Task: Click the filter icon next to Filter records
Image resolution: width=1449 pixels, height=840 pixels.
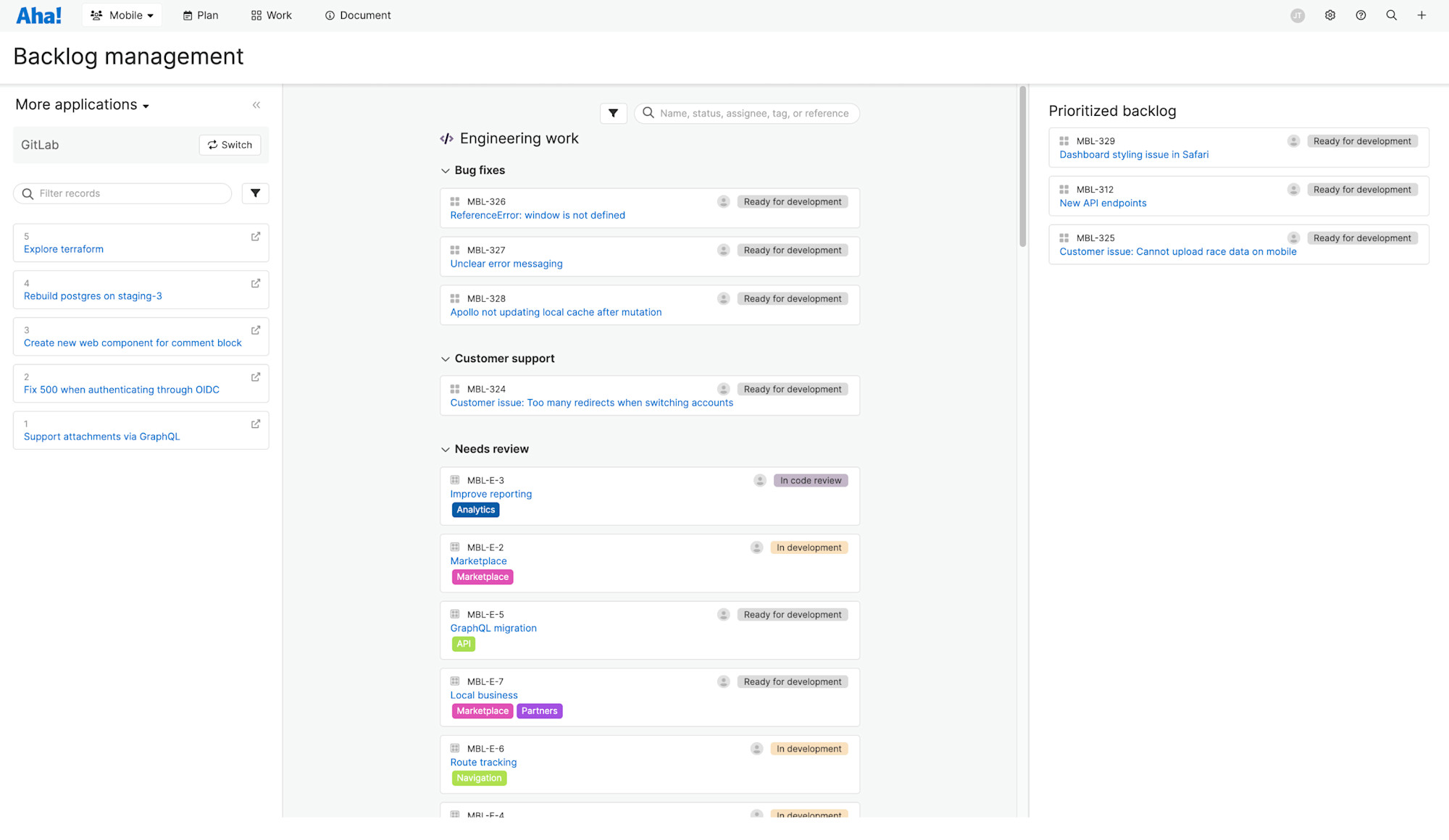Action: (255, 193)
